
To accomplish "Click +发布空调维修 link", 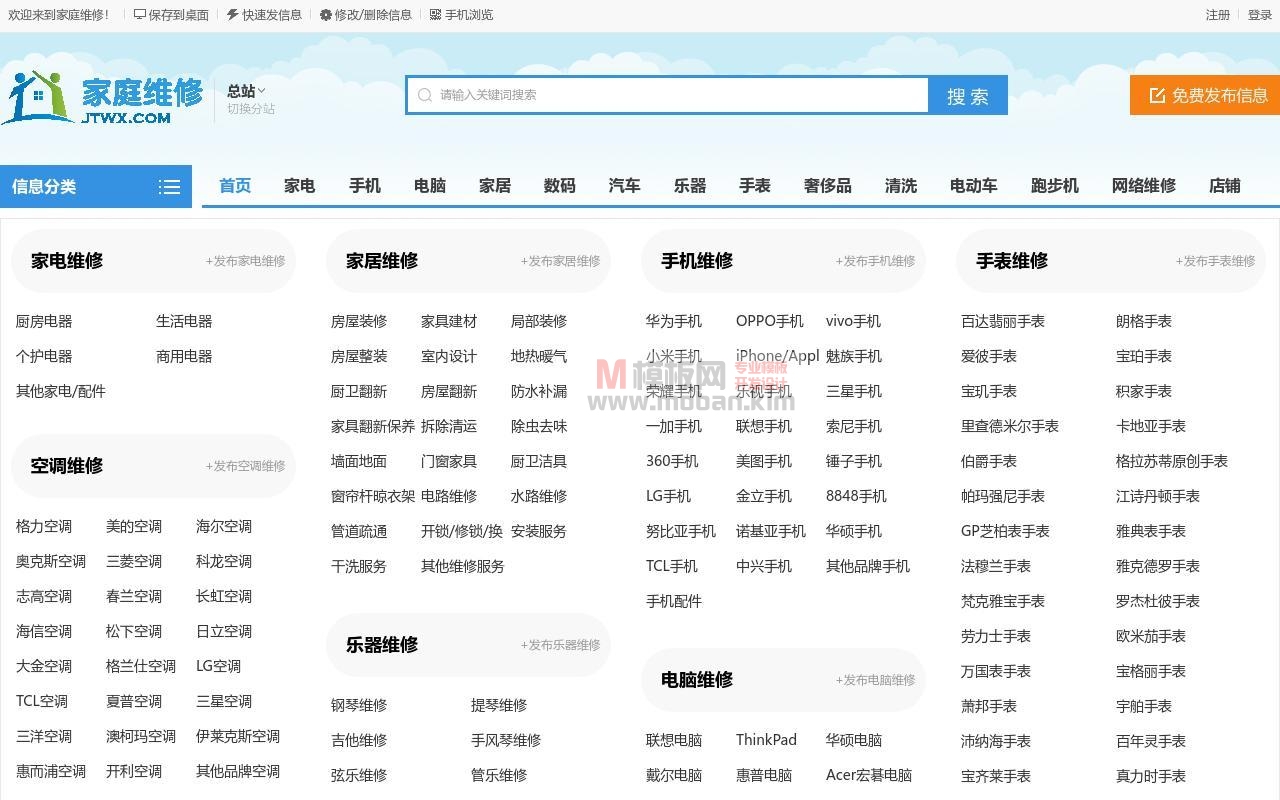I will pos(245,466).
